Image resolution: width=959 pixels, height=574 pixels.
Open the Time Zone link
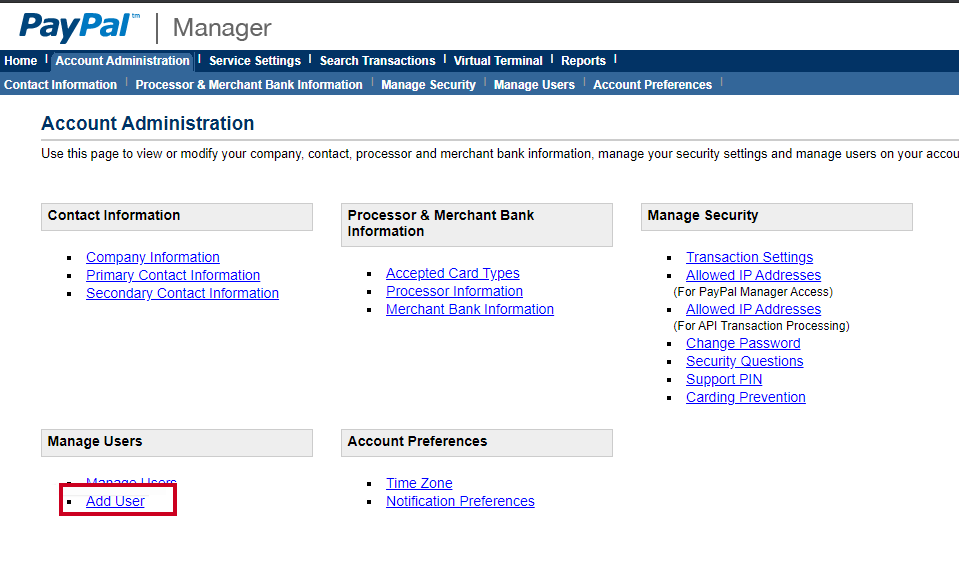click(x=419, y=484)
